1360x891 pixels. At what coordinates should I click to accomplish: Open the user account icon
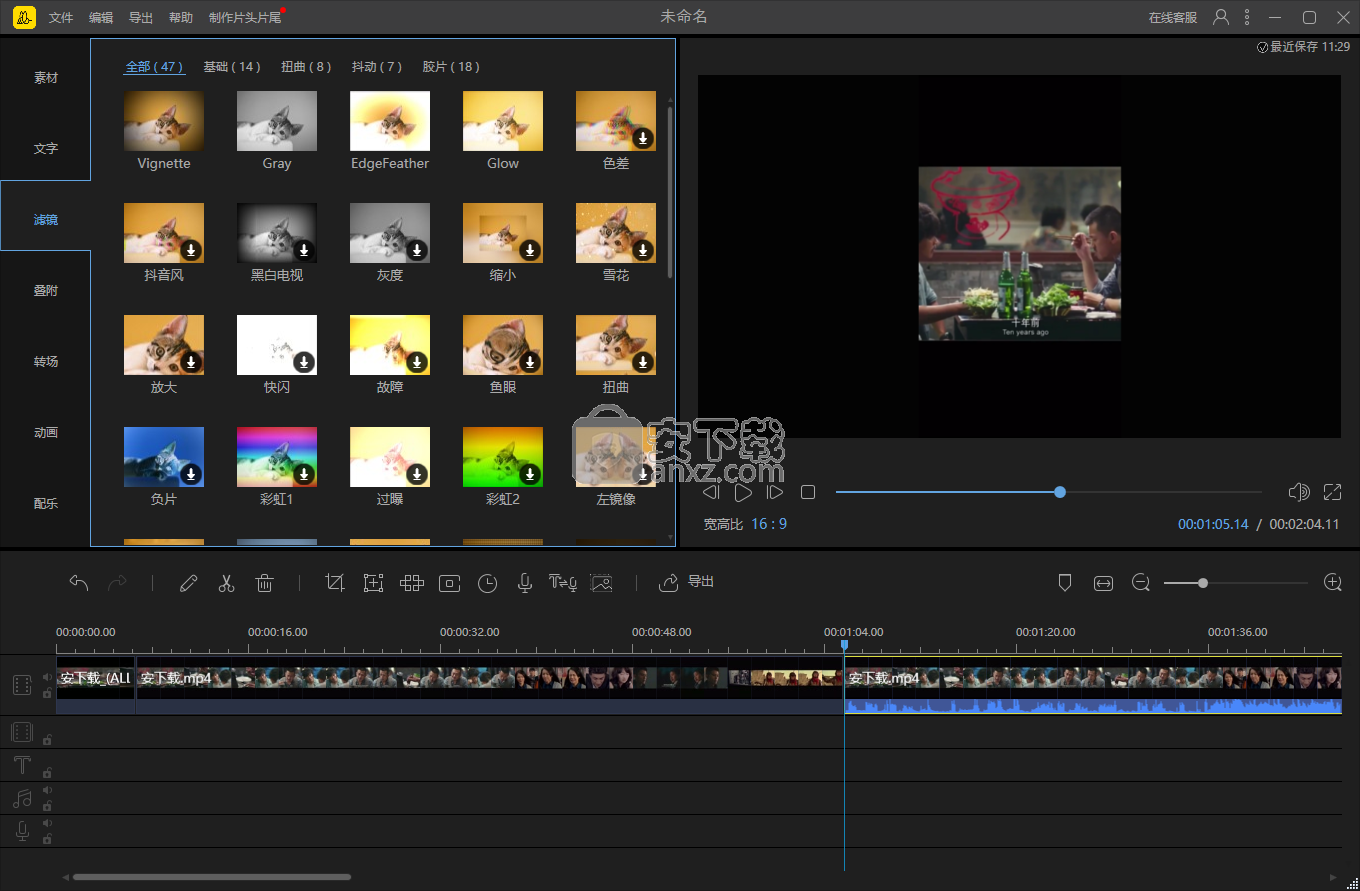[1221, 17]
